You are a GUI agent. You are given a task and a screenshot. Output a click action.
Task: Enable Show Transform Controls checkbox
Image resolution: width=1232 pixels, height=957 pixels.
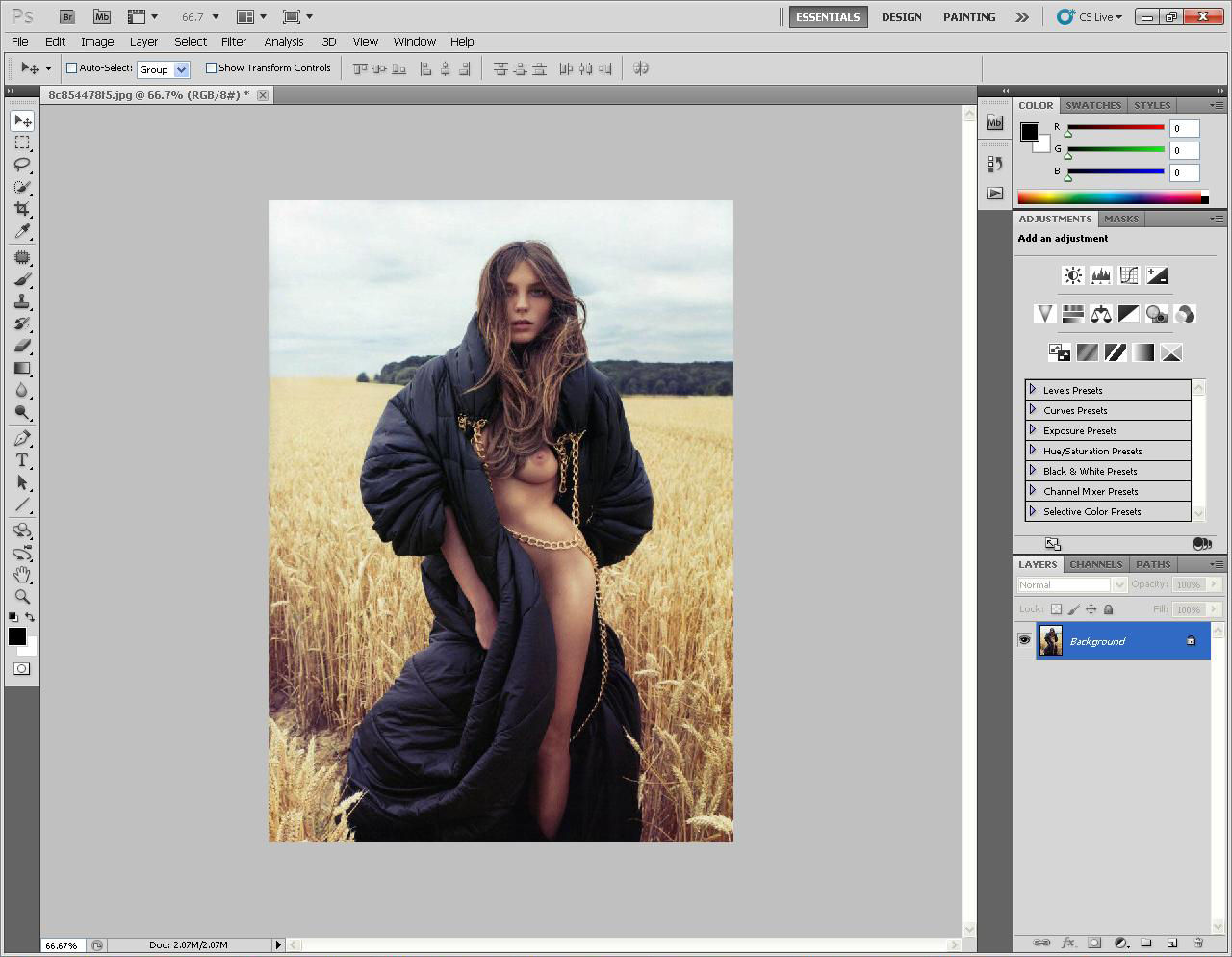[x=211, y=68]
